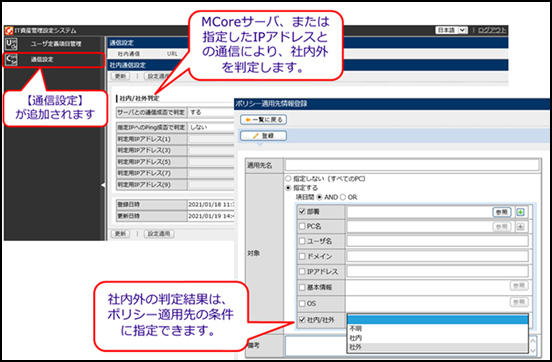
Task: Click the 参照 button in 基本情報 row
Action: point(519,286)
